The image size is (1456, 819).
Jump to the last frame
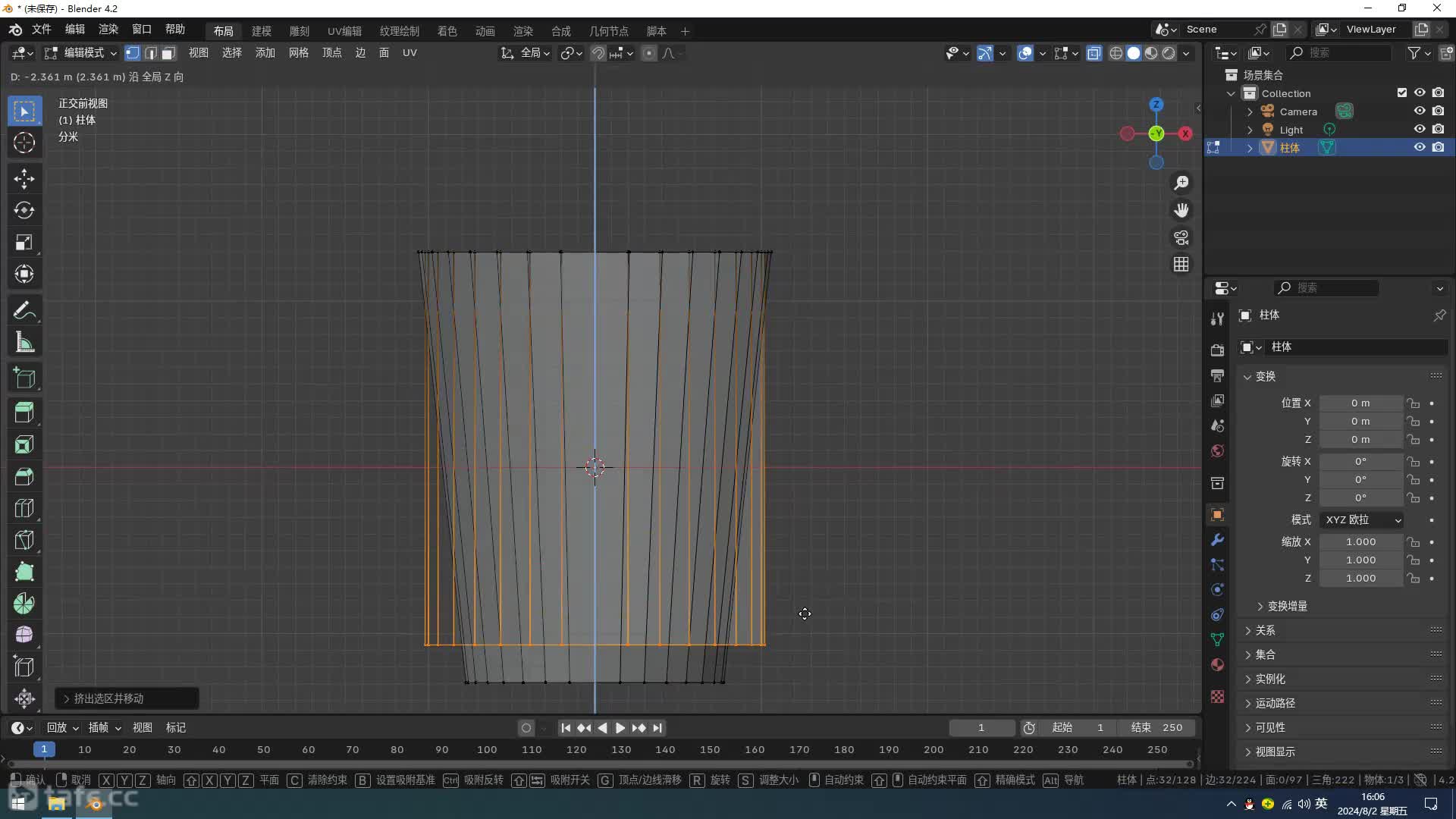[x=657, y=728]
